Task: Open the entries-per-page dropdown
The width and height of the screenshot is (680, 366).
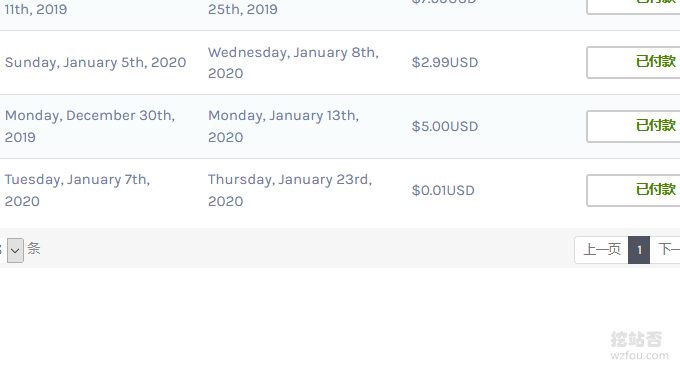Action: point(15,250)
